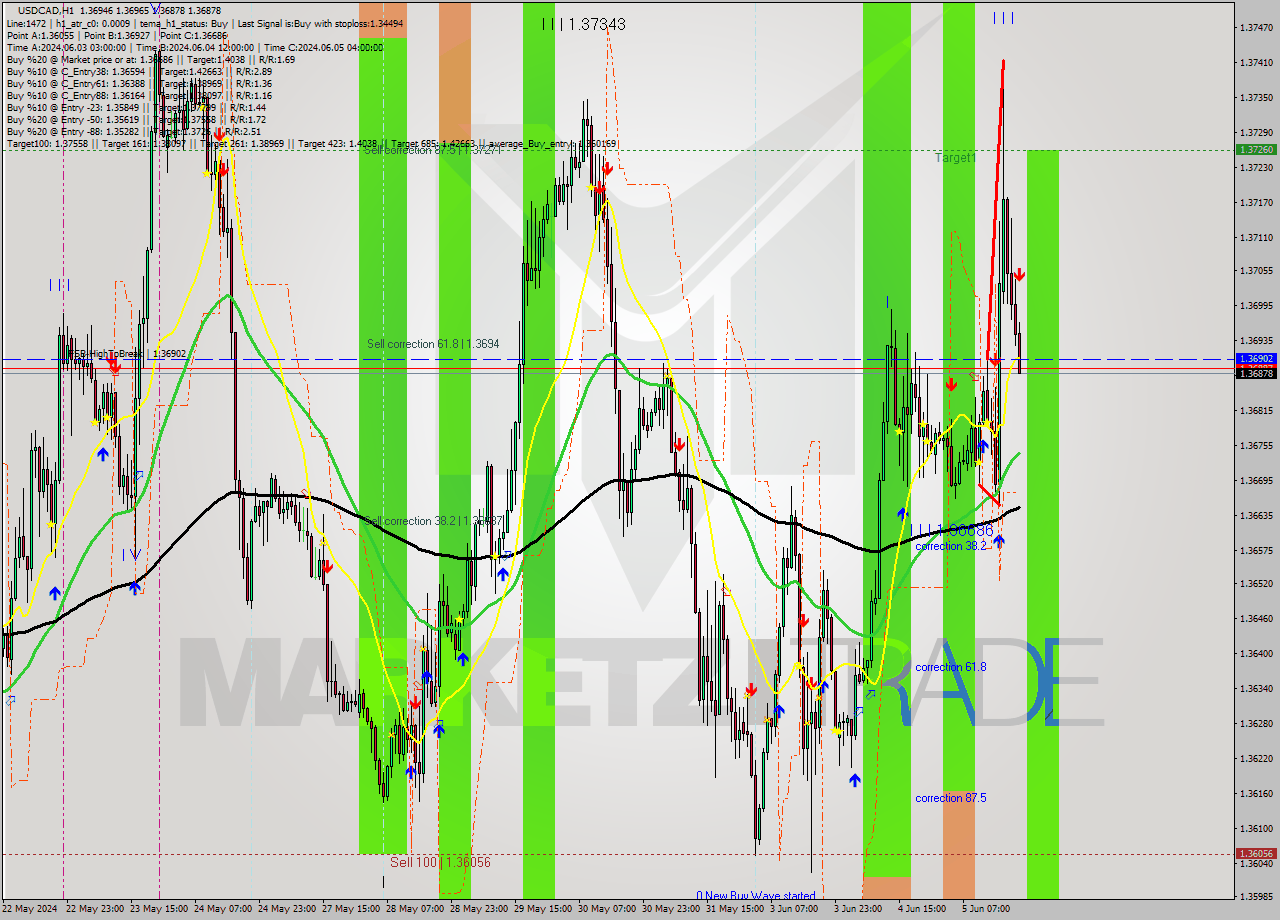The height and width of the screenshot is (920, 1280).
Task: Click the 3 Jun 07:00 time label
Action: pos(796,909)
